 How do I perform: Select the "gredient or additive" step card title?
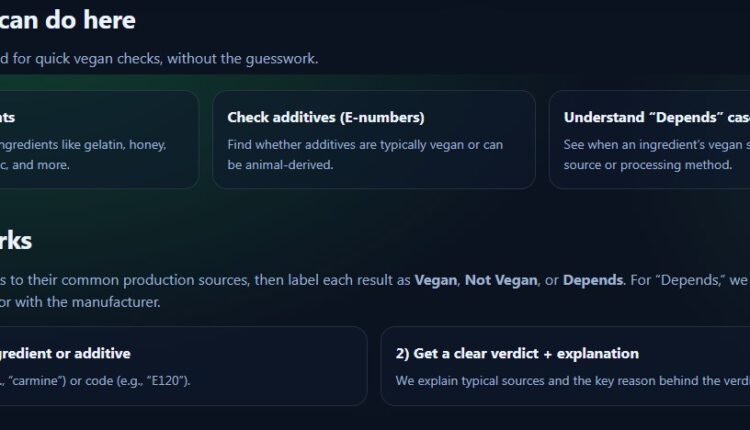pos(65,353)
